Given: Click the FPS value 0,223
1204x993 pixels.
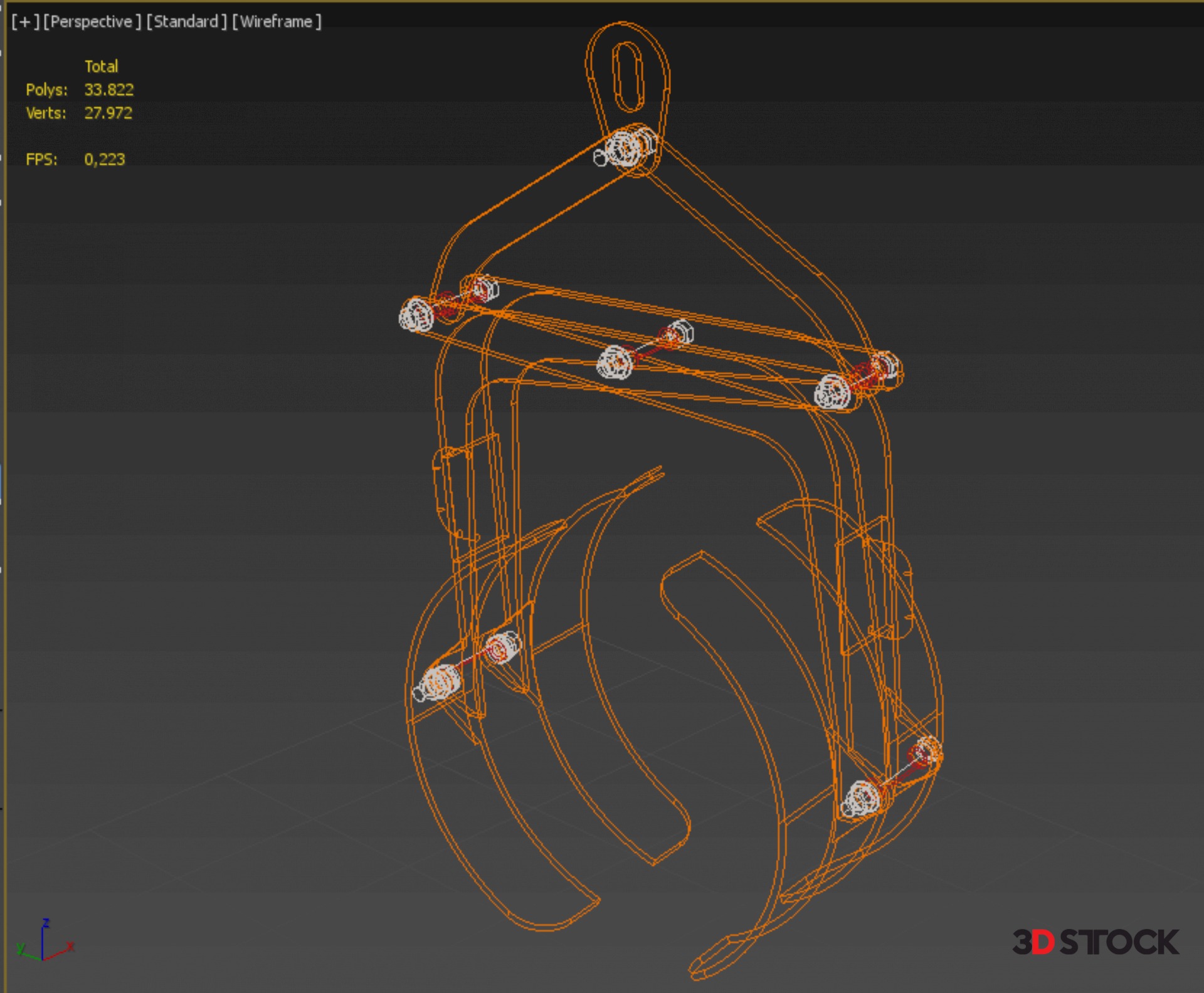Looking at the screenshot, I should (x=104, y=160).
